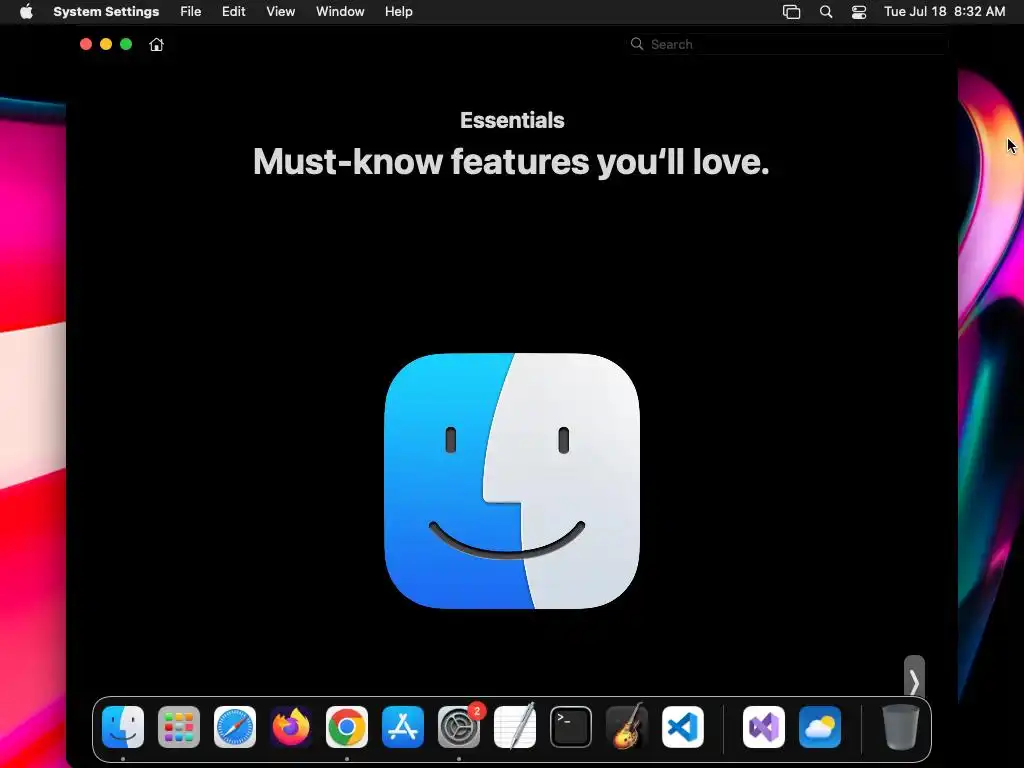Image resolution: width=1024 pixels, height=768 pixels.
Task: Open Stage Manager from the menu bar
Action: tap(792, 12)
